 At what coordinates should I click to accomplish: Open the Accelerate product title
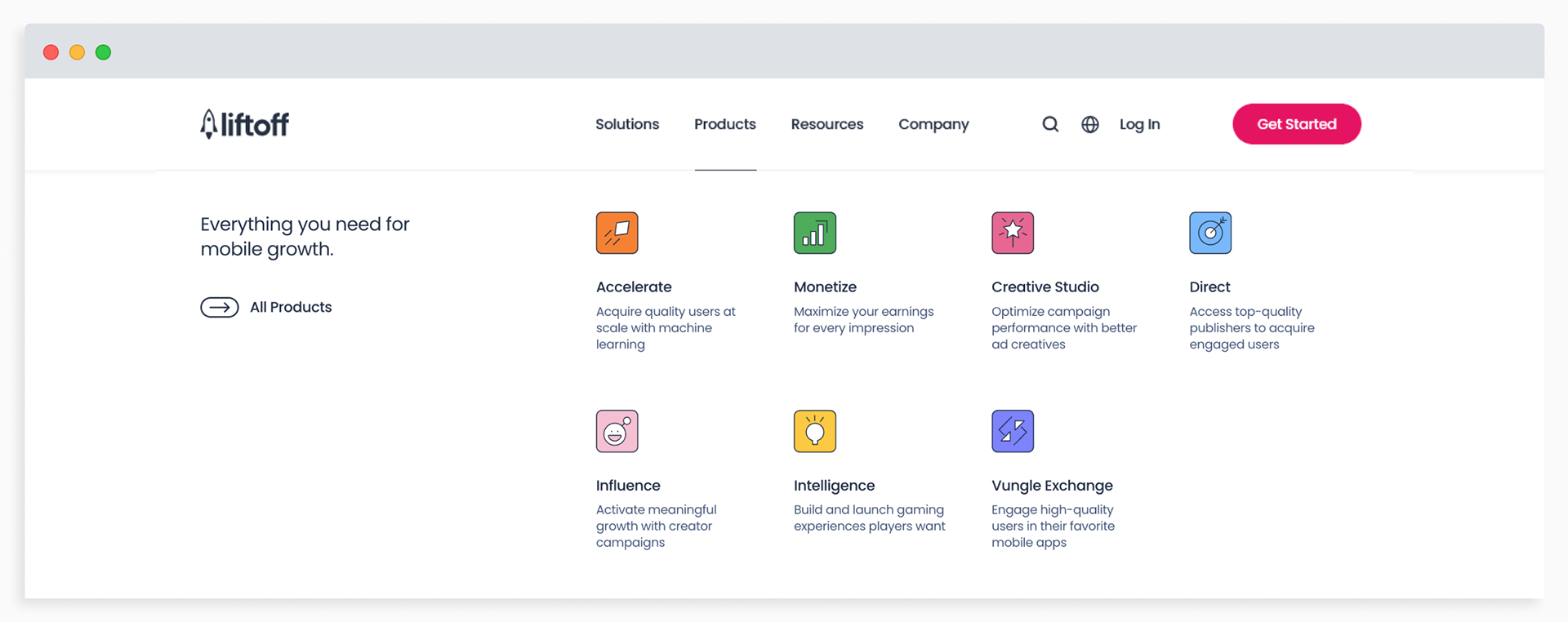tap(634, 287)
